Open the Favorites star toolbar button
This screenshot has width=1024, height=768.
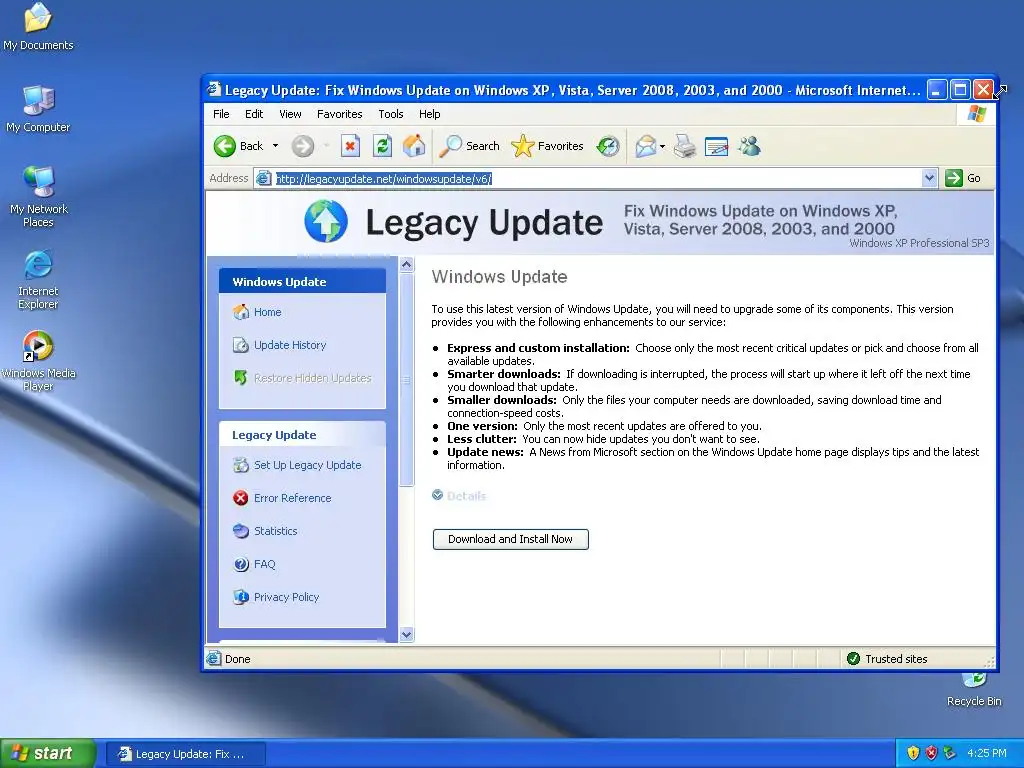(x=547, y=146)
